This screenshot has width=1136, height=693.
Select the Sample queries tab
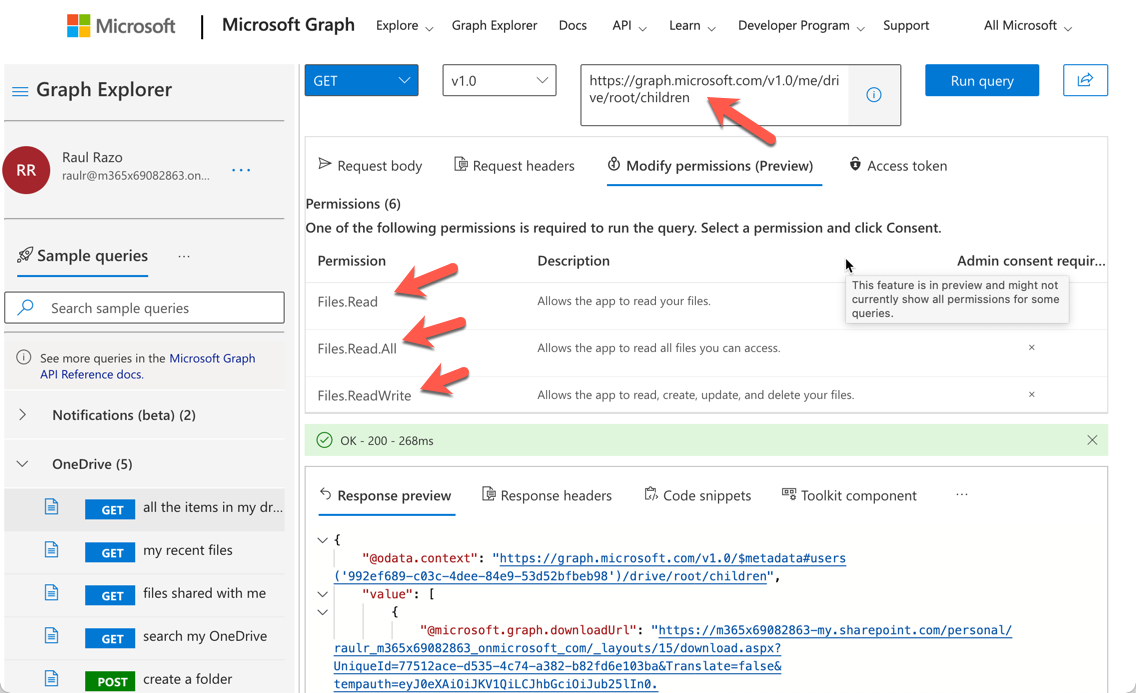click(x=83, y=256)
